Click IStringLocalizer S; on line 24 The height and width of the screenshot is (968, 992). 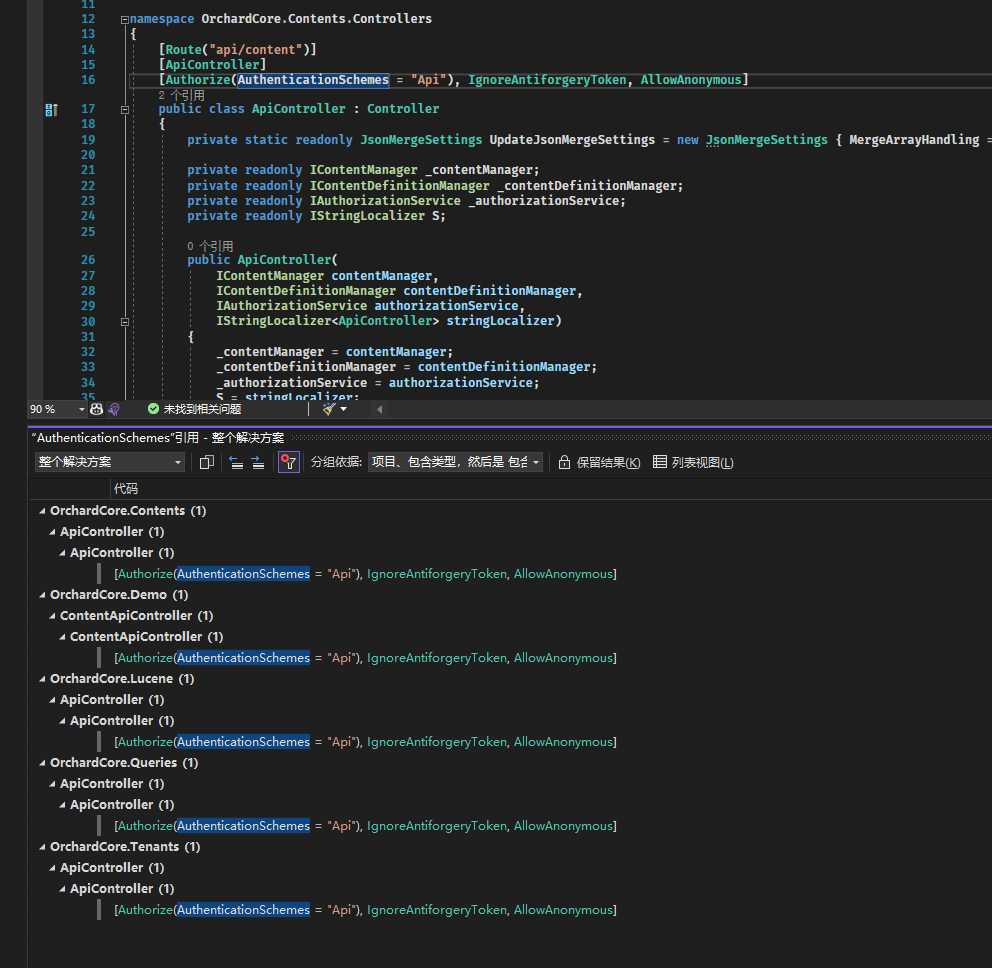(377, 216)
